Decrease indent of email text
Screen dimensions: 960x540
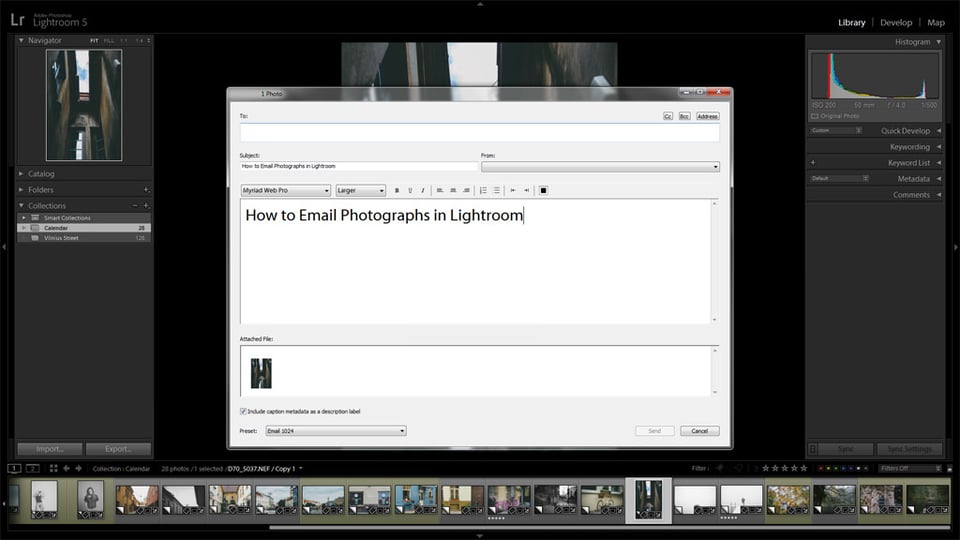pyautogui.click(x=513, y=190)
